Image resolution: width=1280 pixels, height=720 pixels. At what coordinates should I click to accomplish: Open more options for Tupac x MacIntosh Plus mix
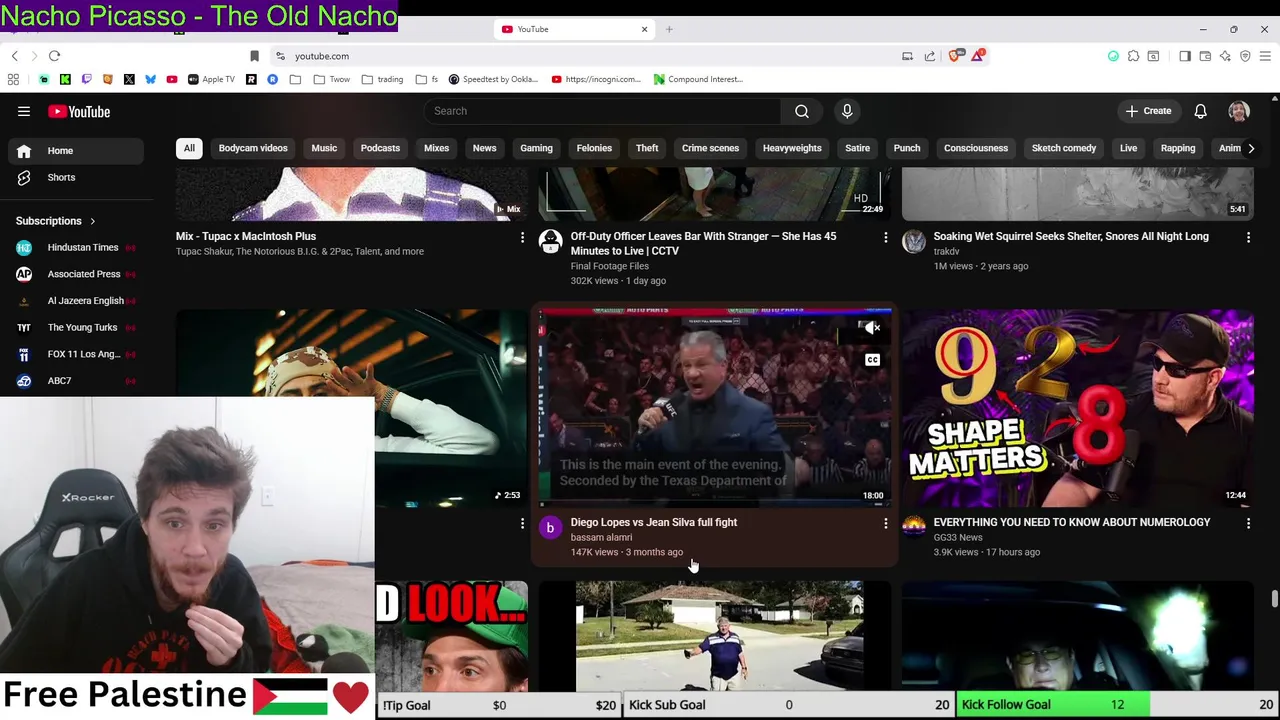click(522, 237)
